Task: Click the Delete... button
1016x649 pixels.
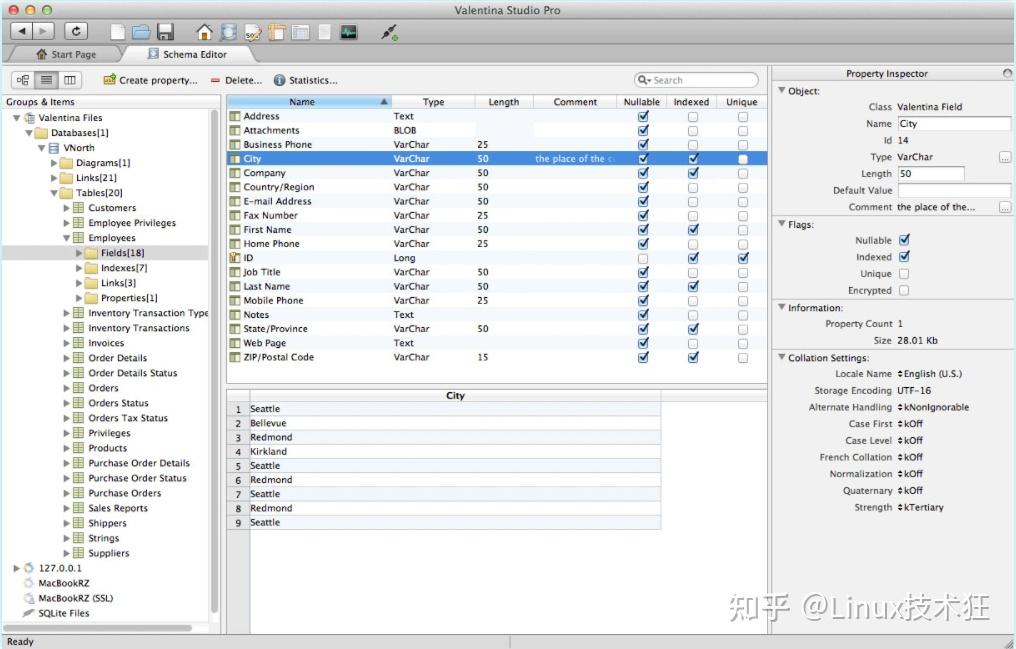Action: pos(237,80)
